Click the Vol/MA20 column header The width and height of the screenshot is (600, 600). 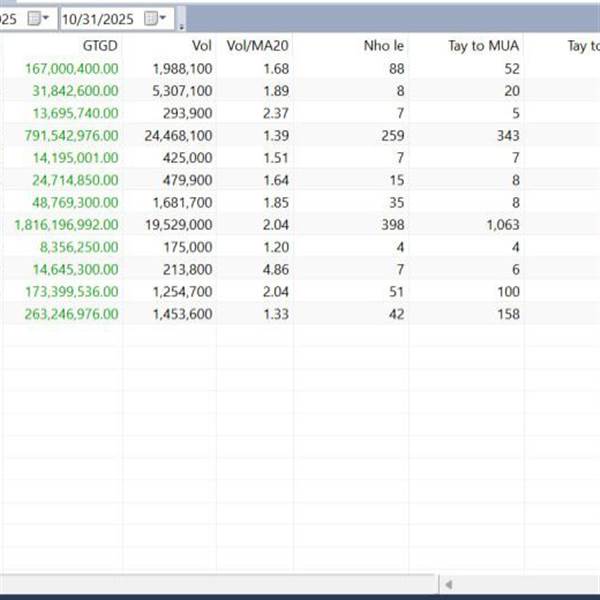(x=258, y=45)
